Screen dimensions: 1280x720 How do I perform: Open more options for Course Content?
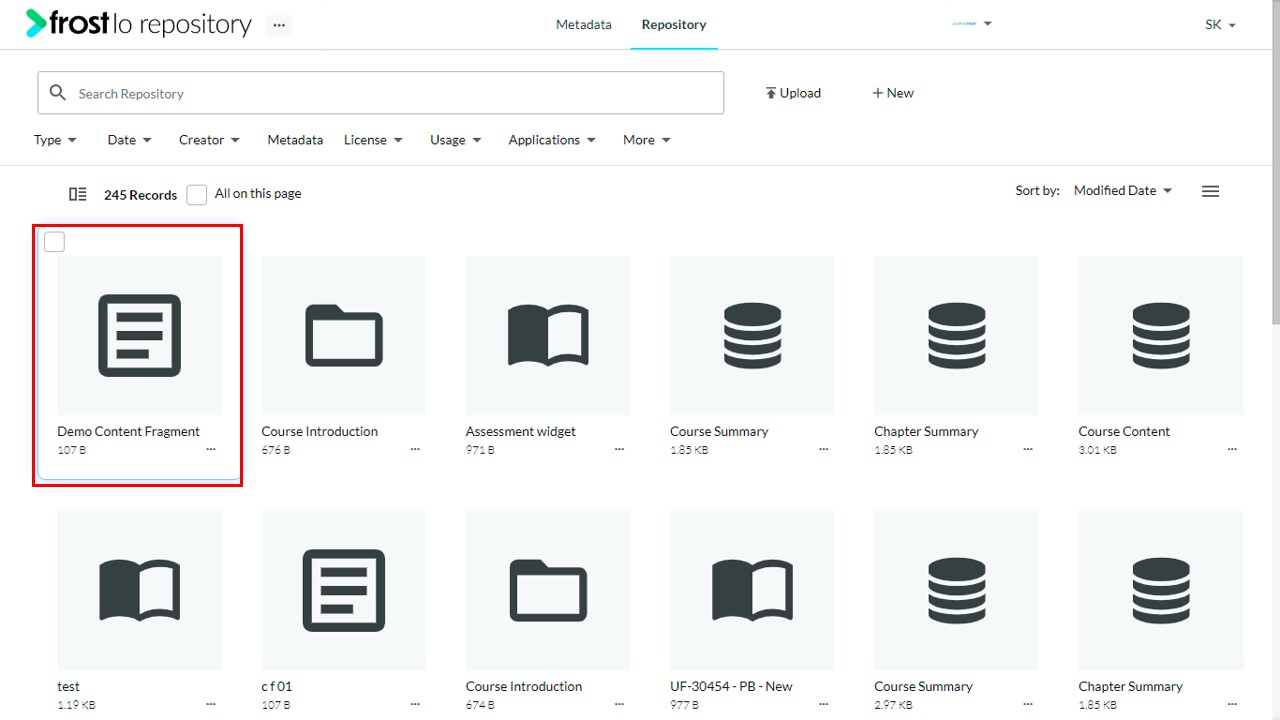(x=1232, y=450)
